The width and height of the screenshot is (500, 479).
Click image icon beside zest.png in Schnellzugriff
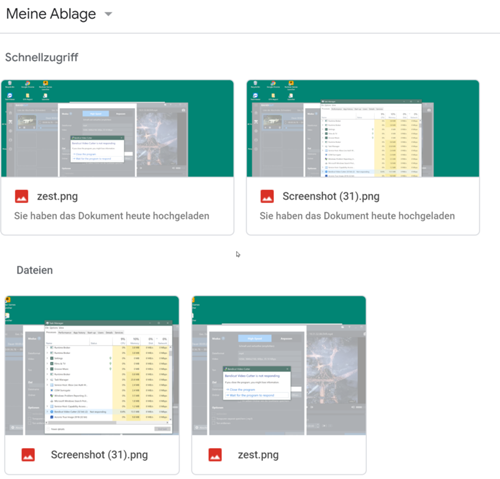tap(22, 196)
